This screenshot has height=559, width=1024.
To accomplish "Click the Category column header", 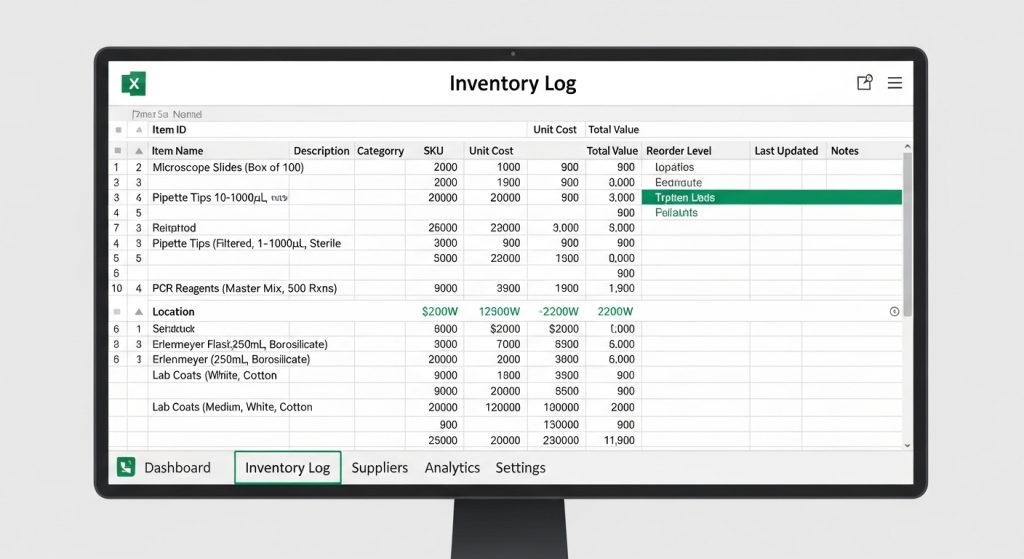I will point(380,151).
